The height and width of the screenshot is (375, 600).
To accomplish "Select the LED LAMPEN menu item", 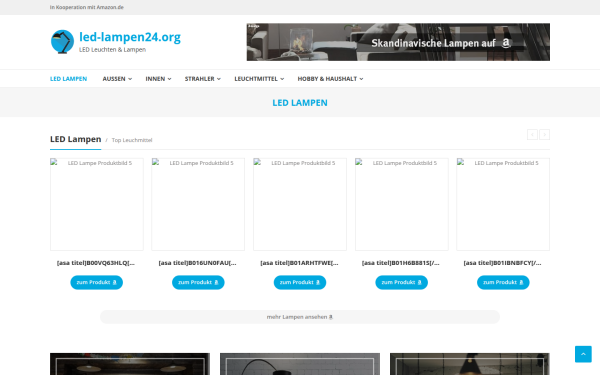I will pyautogui.click(x=68, y=79).
